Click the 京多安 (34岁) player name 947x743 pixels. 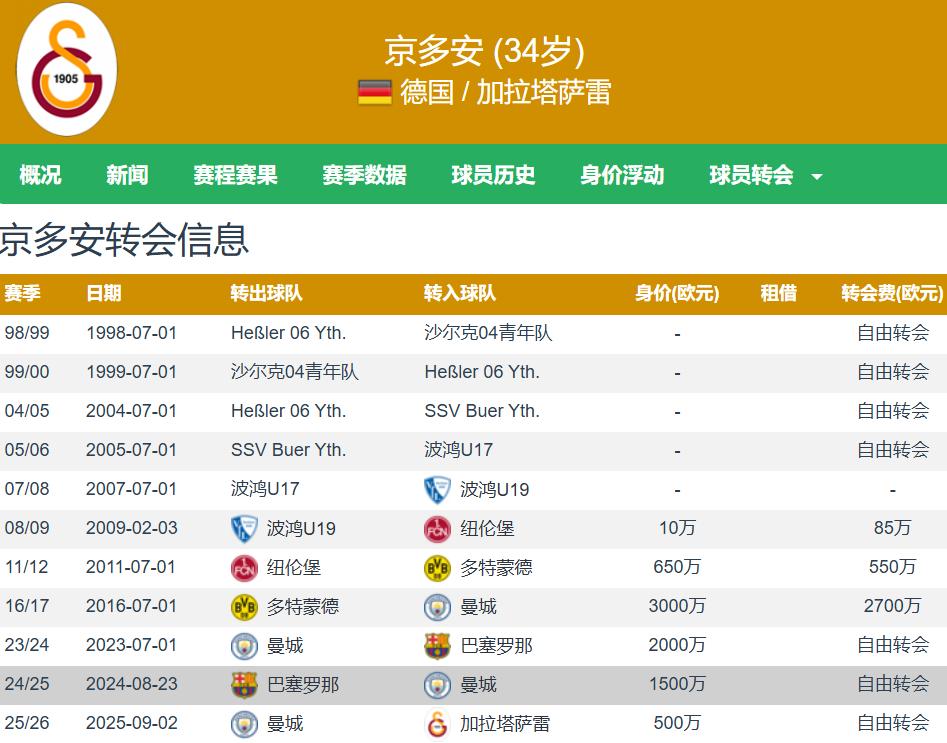[x=484, y=51]
